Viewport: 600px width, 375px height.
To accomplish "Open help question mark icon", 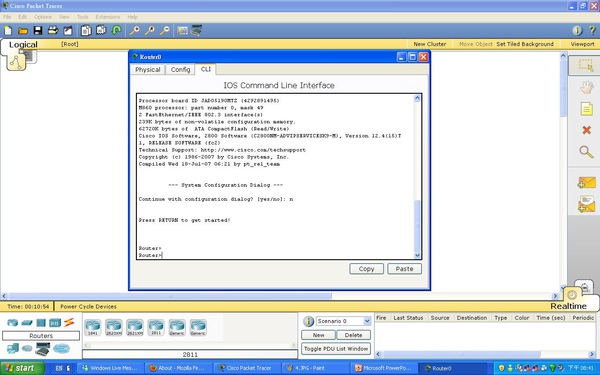I will 592,31.
